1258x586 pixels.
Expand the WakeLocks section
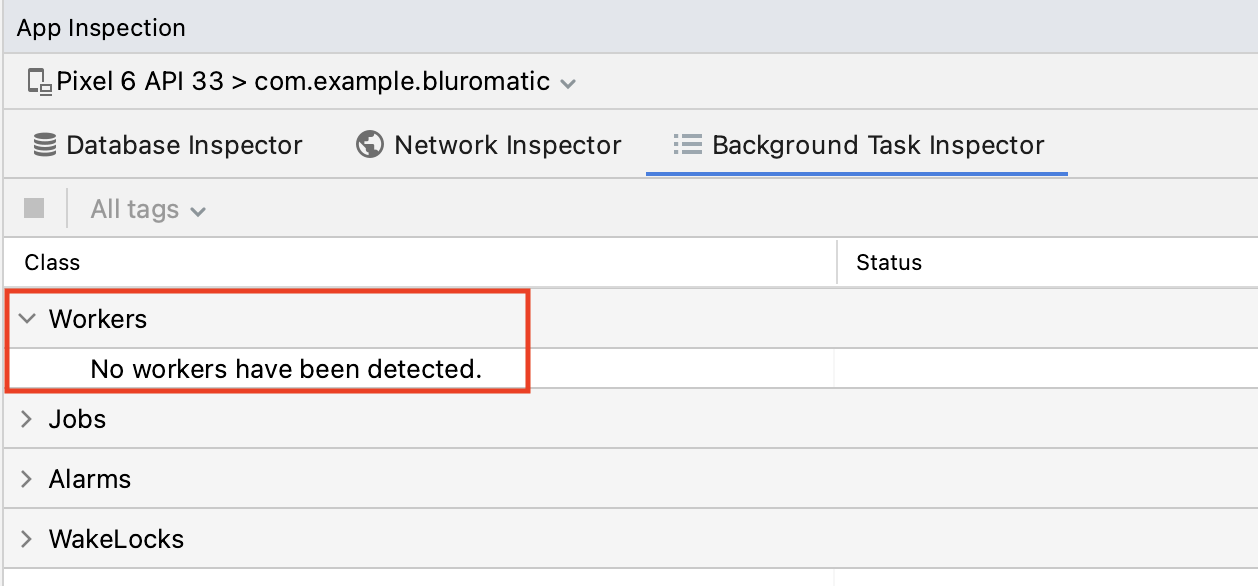click(27, 539)
